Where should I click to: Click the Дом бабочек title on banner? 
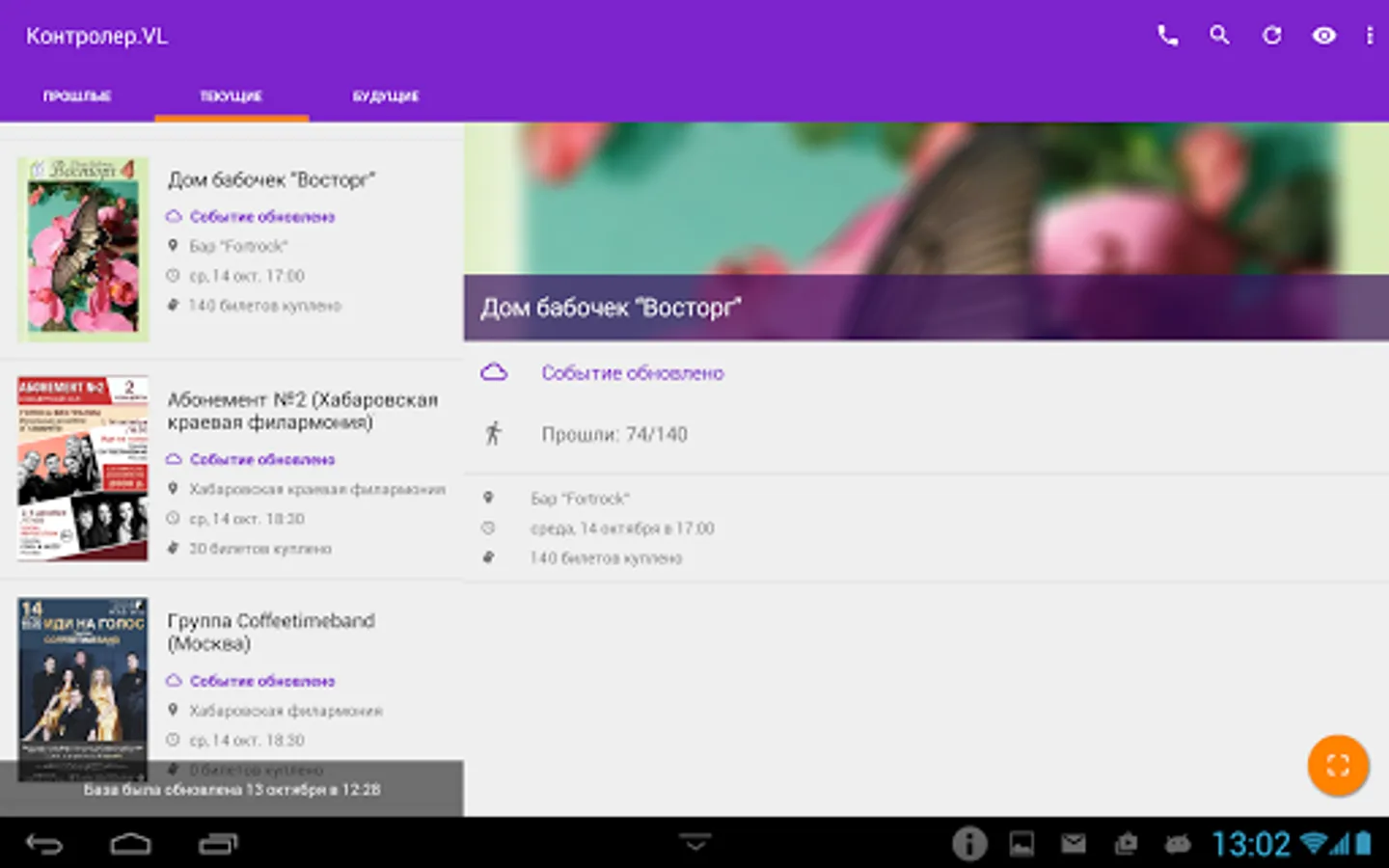coord(611,308)
